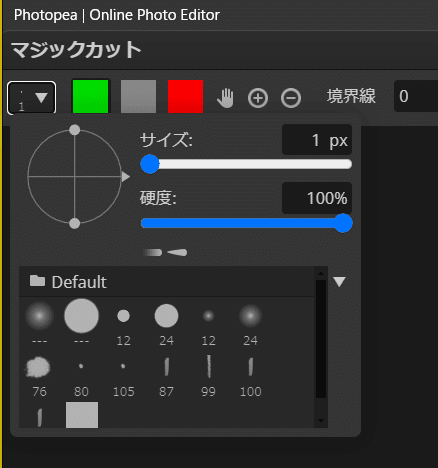Click the サイズ size slider track
Image resolution: width=438 pixels, height=468 pixels.
[x=247, y=164]
